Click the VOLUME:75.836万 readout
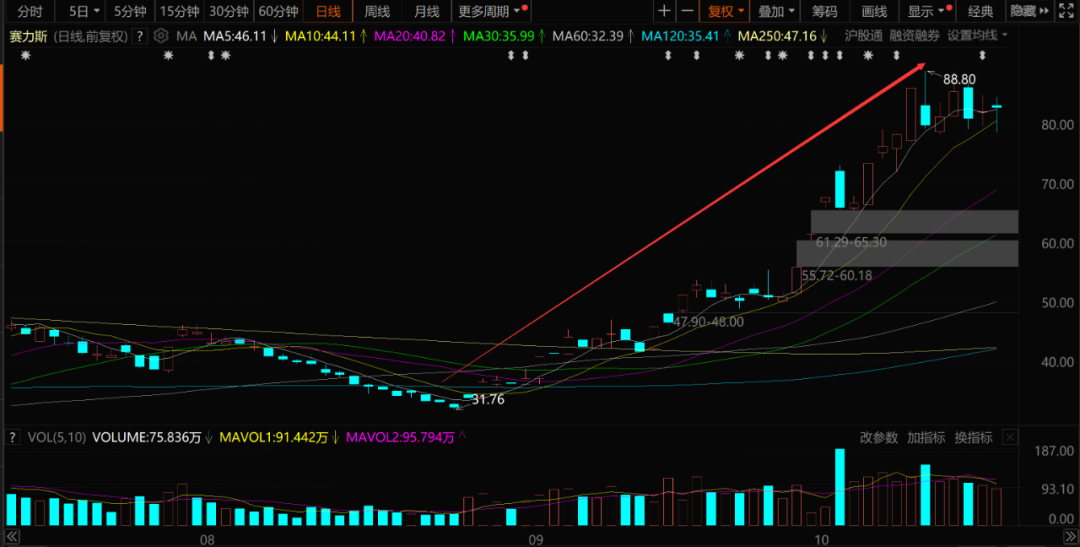 pyautogui.click(x=147, y=437)
